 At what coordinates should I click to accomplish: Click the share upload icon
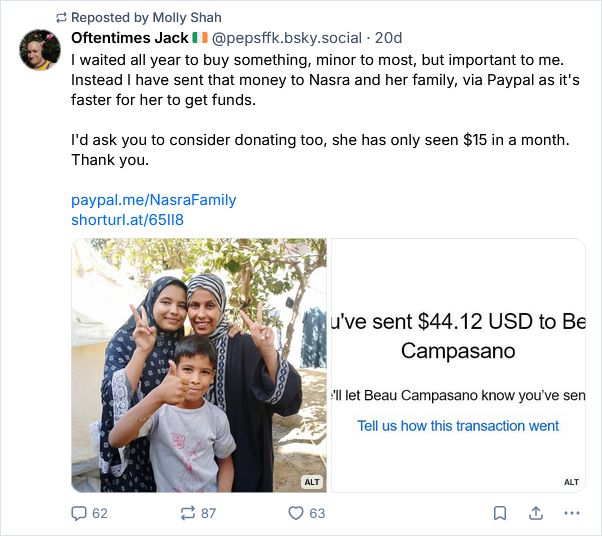[536, 513]
